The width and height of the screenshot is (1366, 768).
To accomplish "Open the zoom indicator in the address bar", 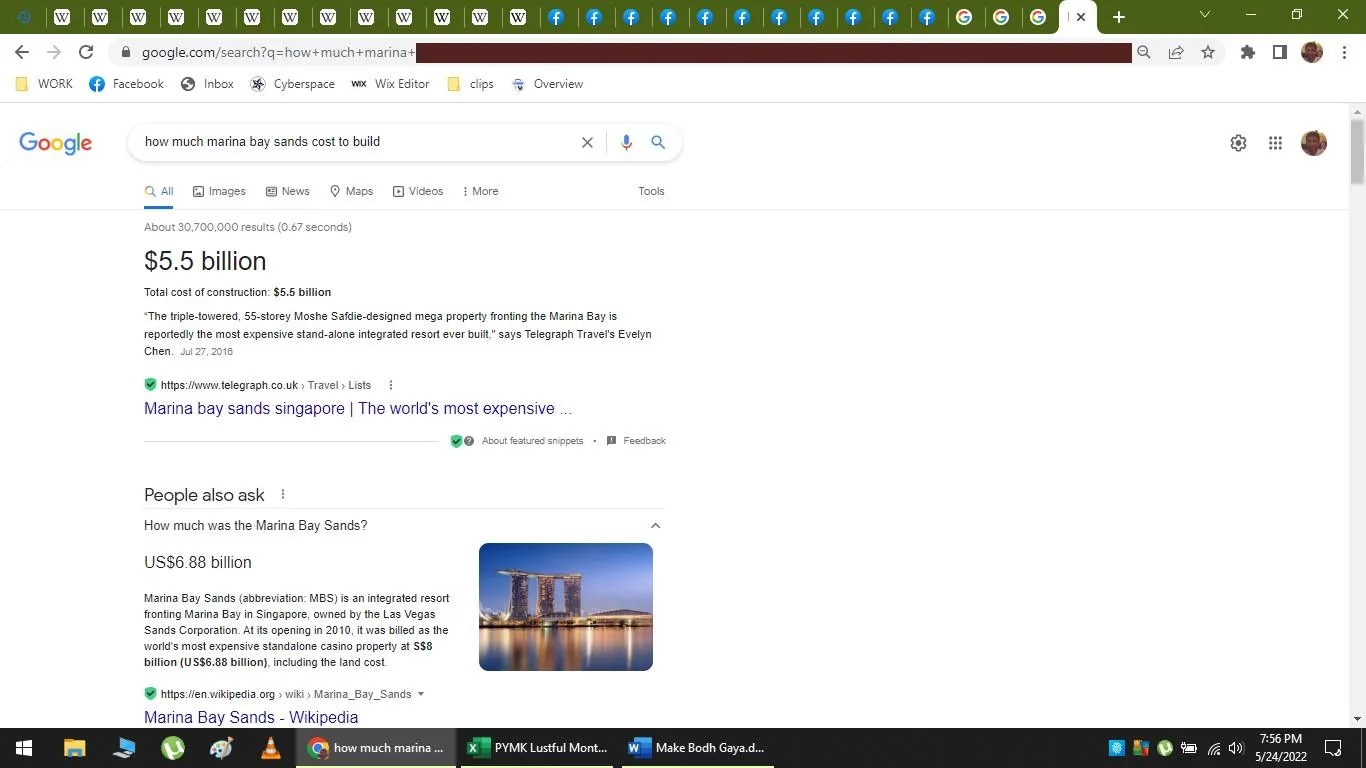I will 1143,52.
